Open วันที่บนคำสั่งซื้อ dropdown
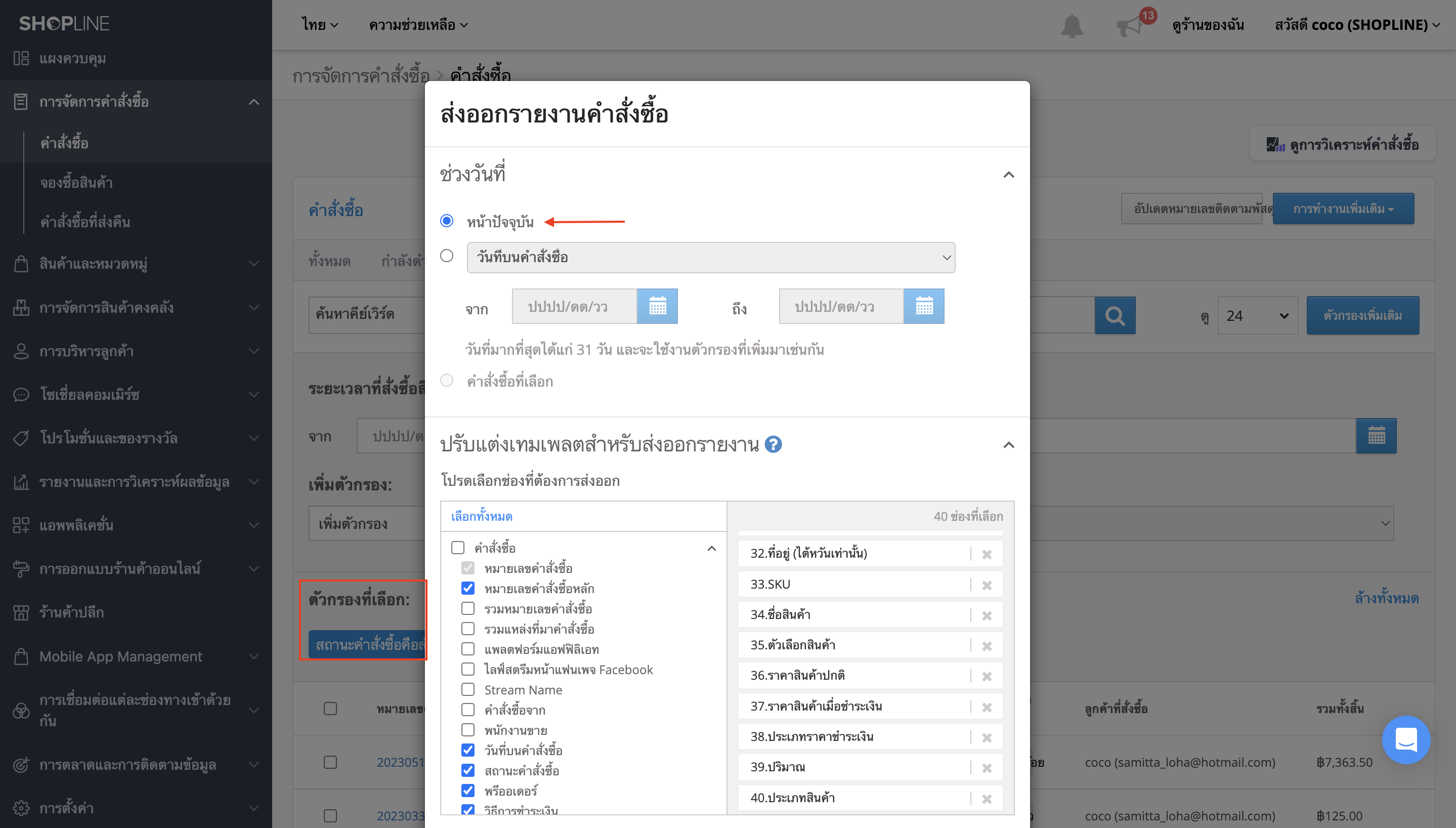 tap(710, 258)
